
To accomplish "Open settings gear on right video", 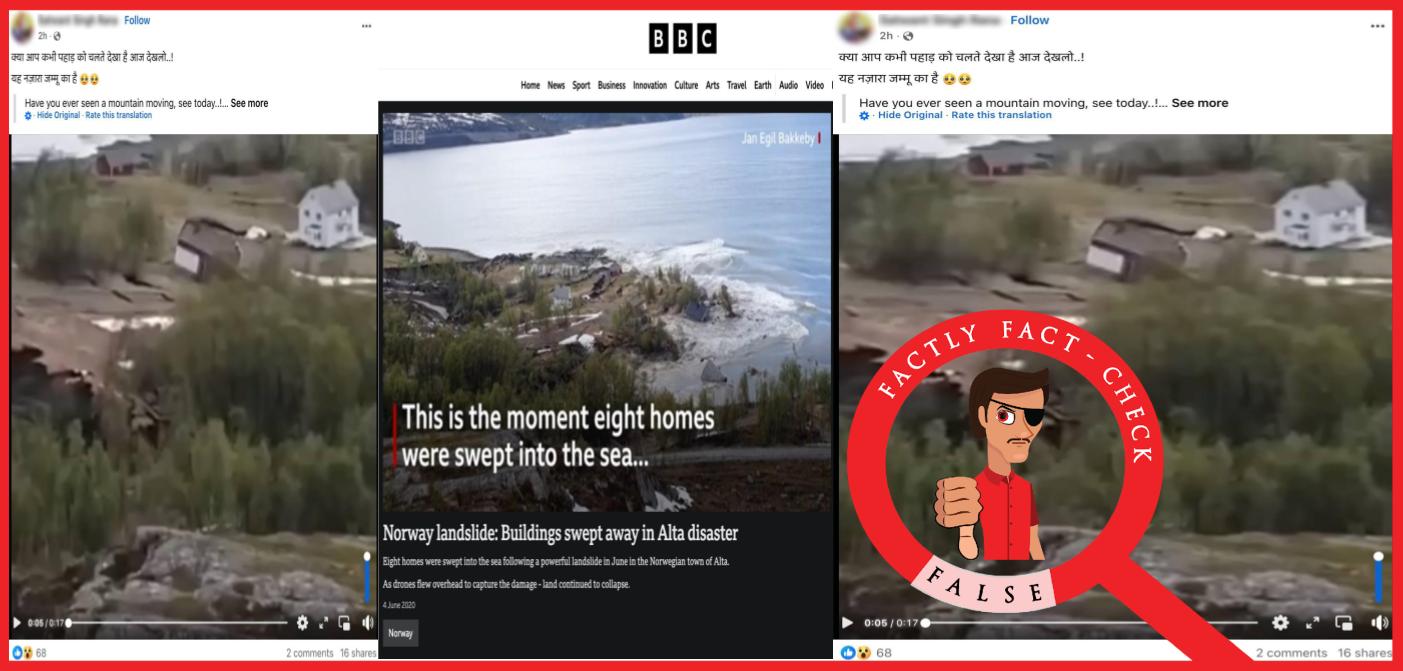I will pos(1280,623).
